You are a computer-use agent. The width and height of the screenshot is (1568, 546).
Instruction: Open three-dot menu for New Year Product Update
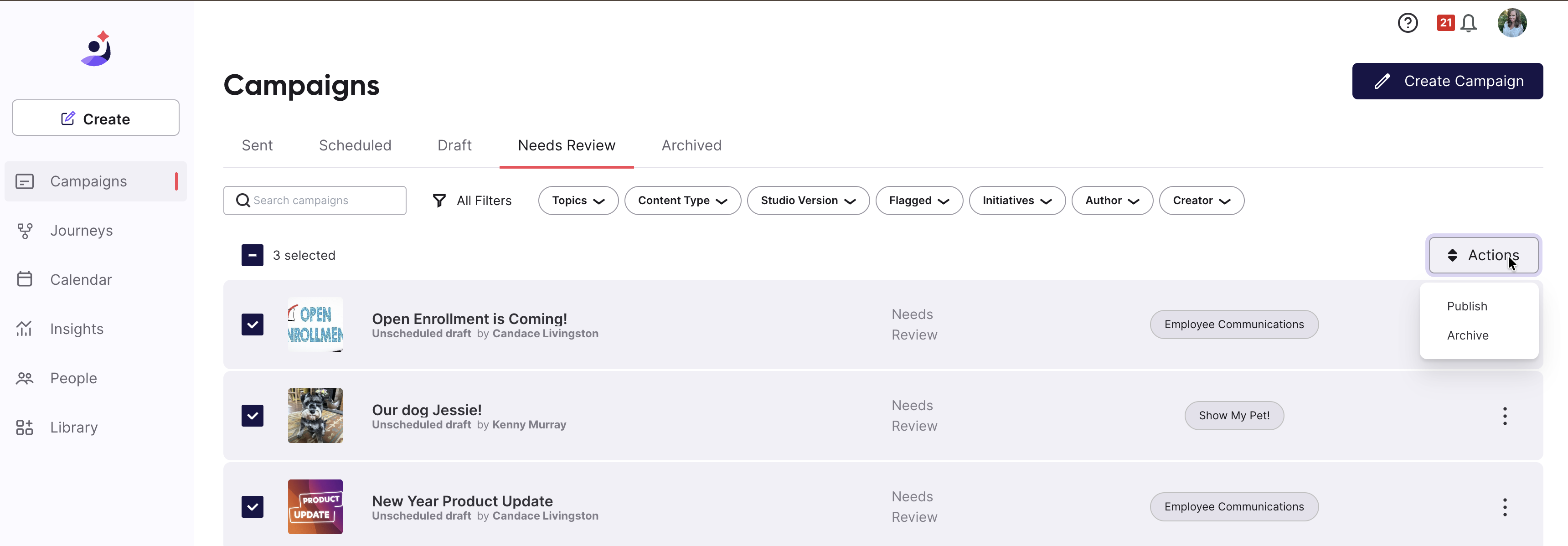[x=1504, y=507]
